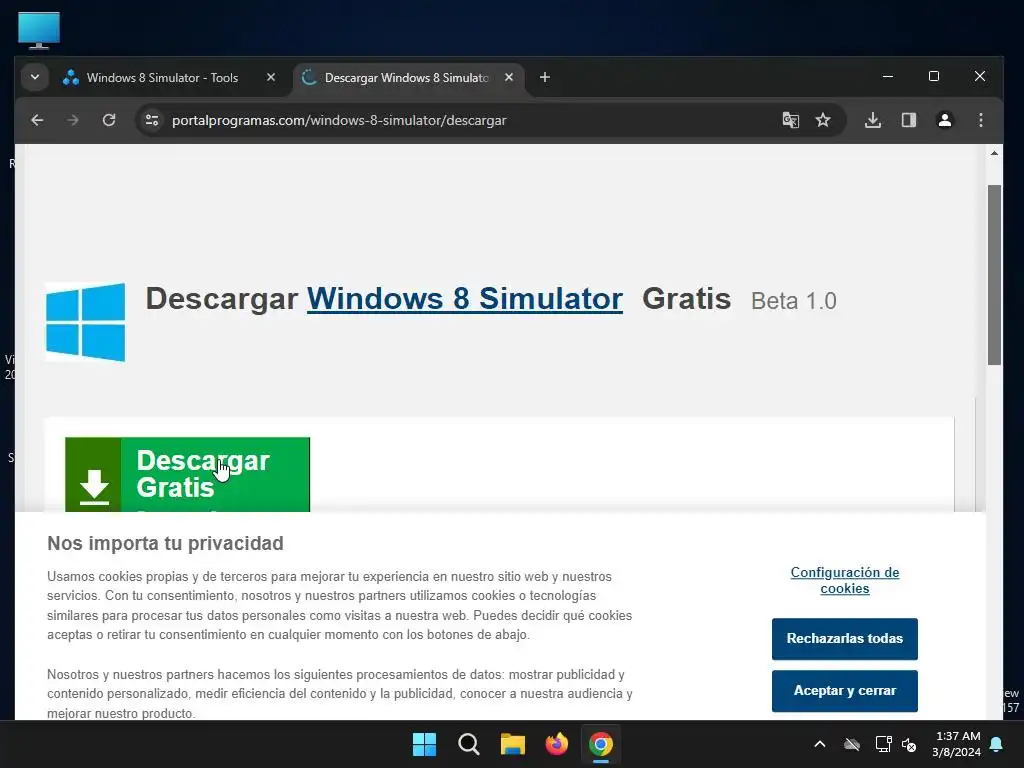Open the desktop monitor icon

coord(39,30)
